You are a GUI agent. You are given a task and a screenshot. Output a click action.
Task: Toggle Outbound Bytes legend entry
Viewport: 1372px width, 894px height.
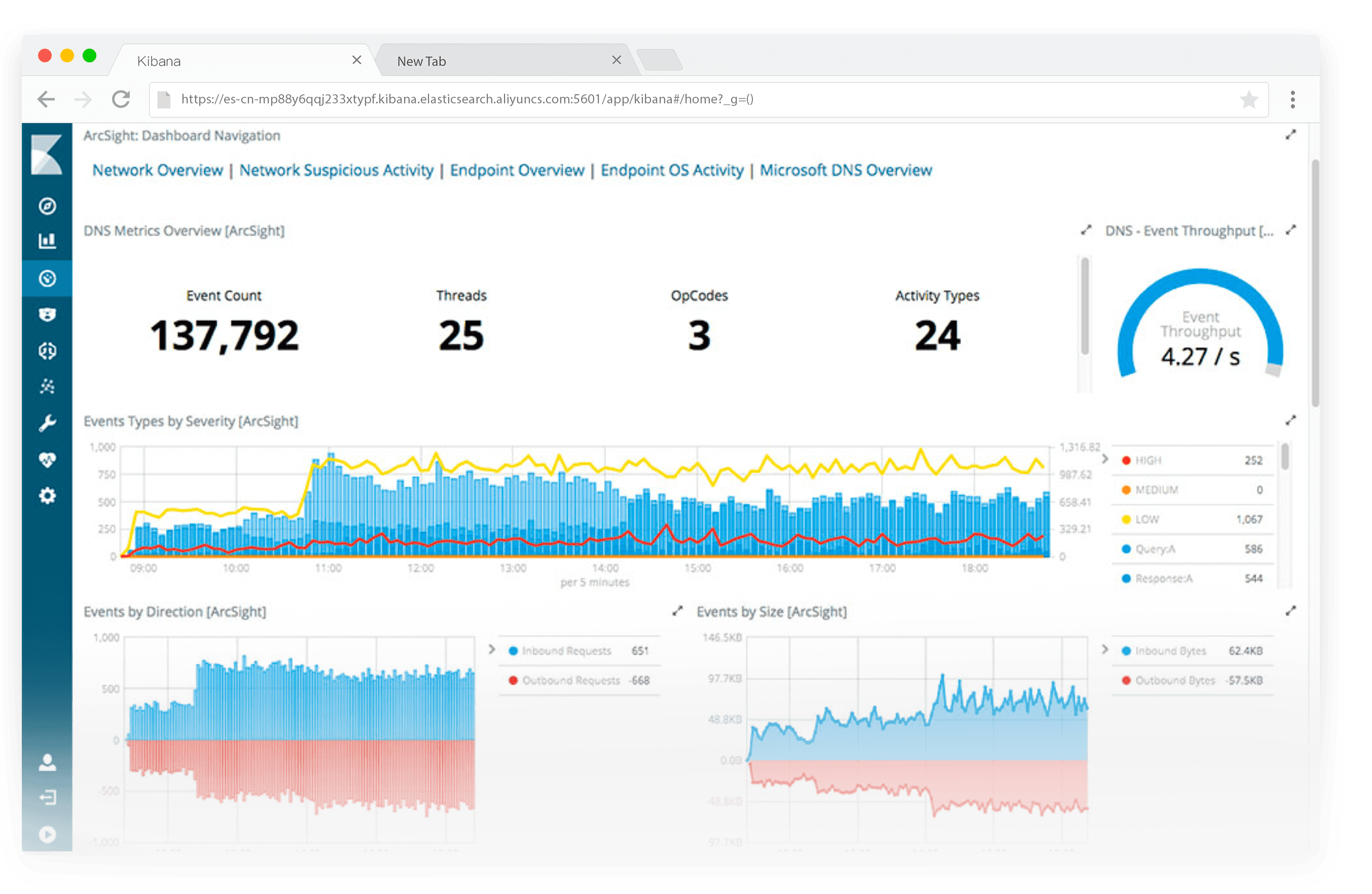click(x=1192, y=680)
